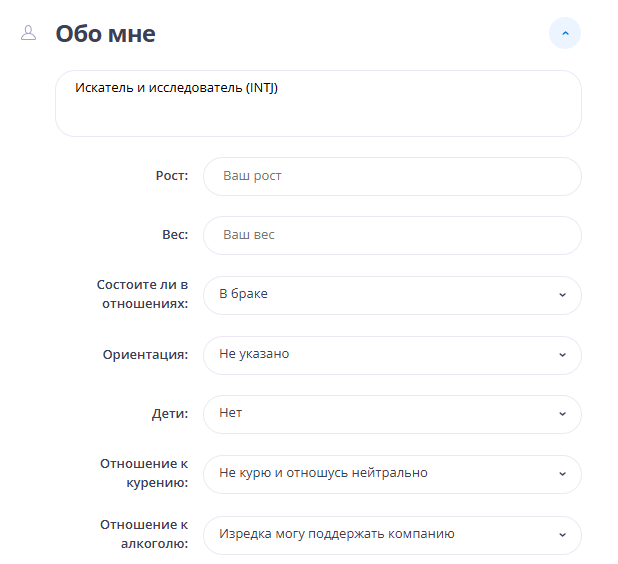Click the person icon beside Обо мне

click(x=28, y=33)
